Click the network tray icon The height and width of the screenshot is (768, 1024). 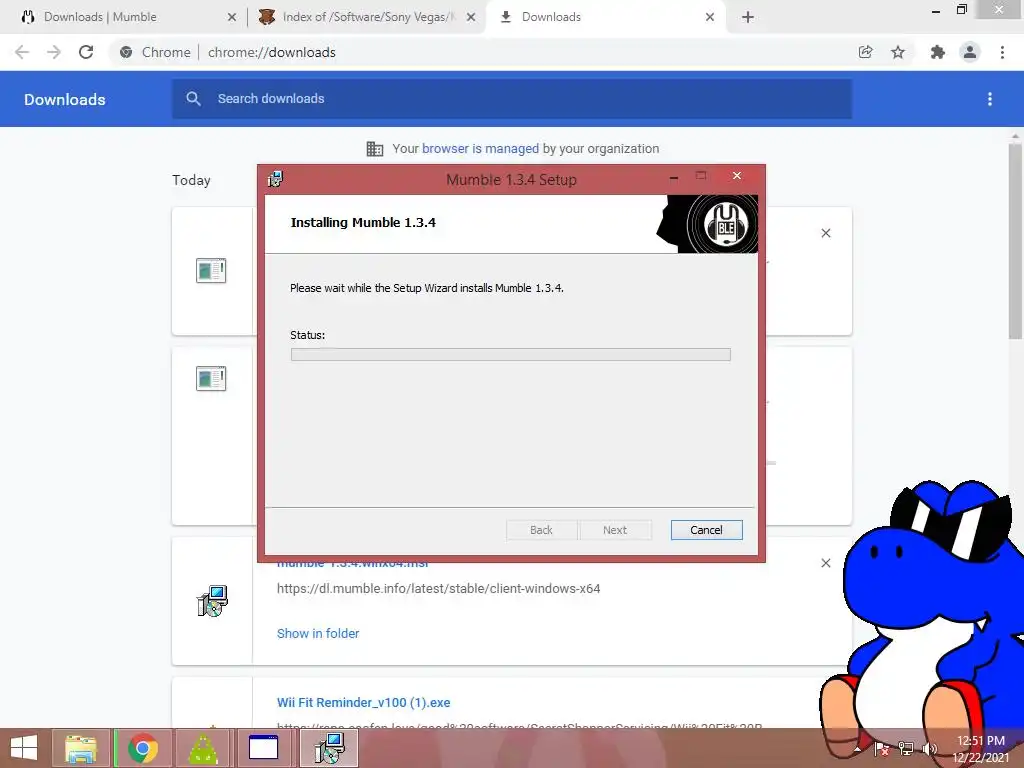905,749
